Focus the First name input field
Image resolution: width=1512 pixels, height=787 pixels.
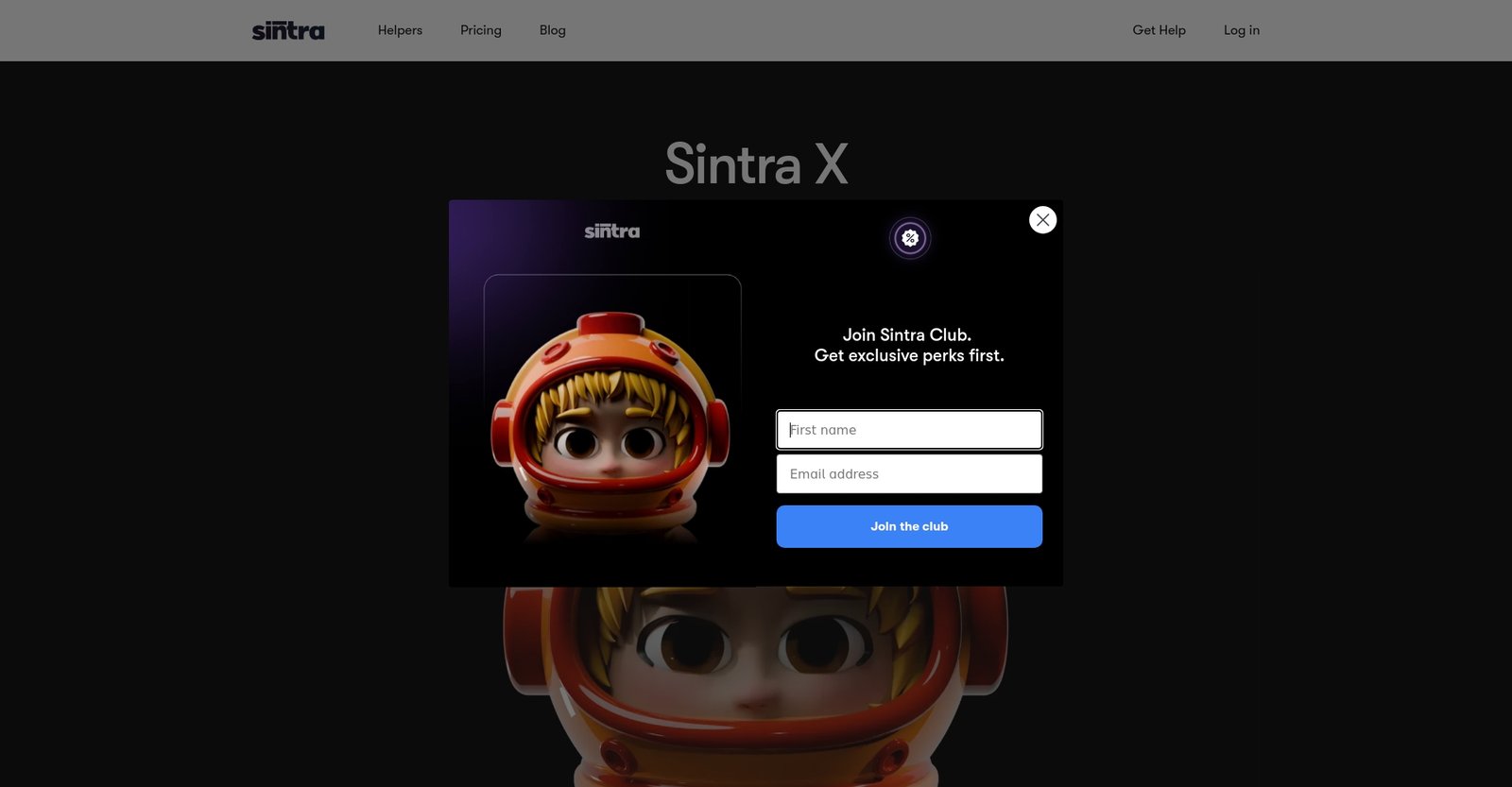(x=909, y=430)
